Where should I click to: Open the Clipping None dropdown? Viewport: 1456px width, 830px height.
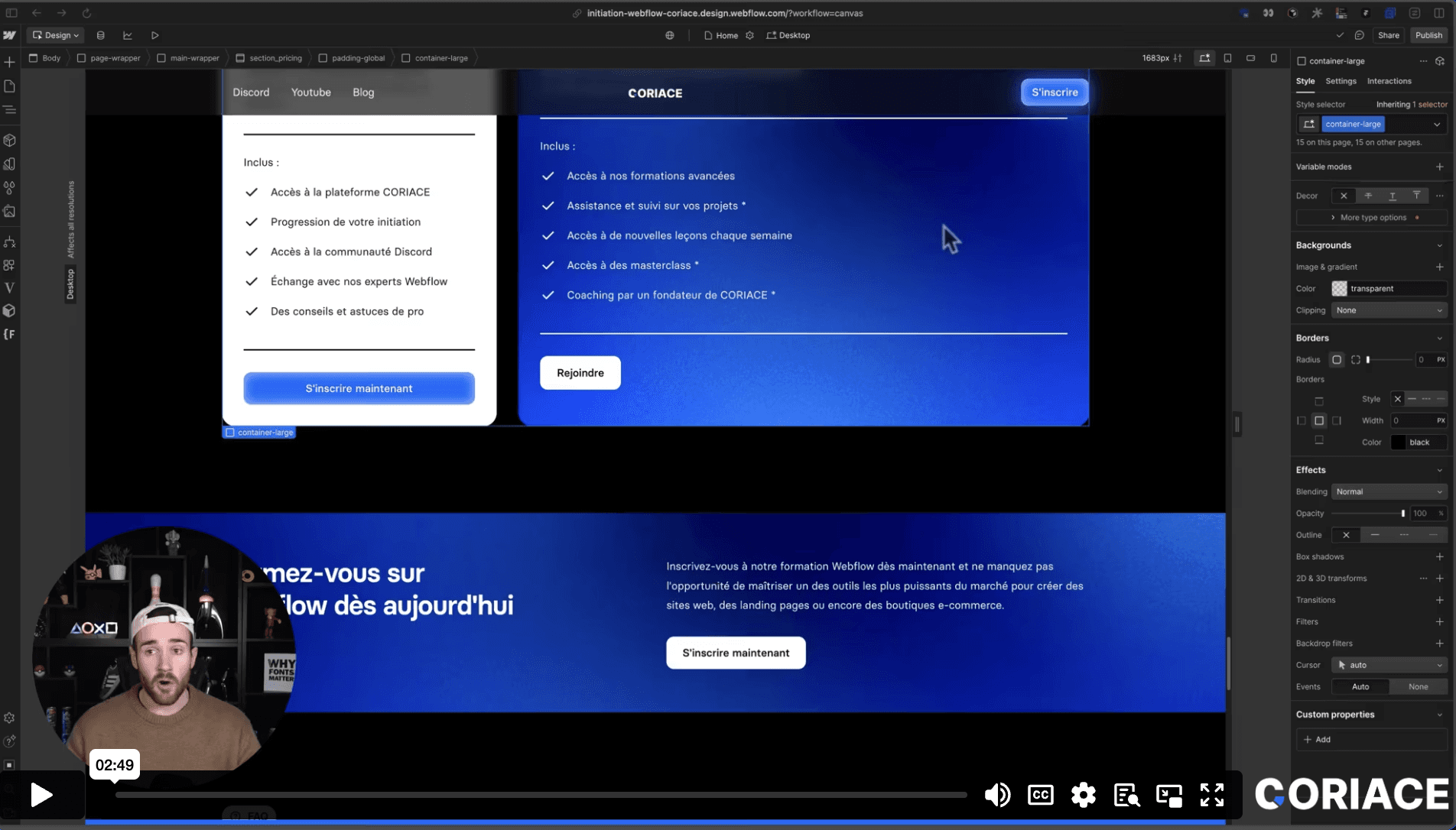tap(1389, 310)
